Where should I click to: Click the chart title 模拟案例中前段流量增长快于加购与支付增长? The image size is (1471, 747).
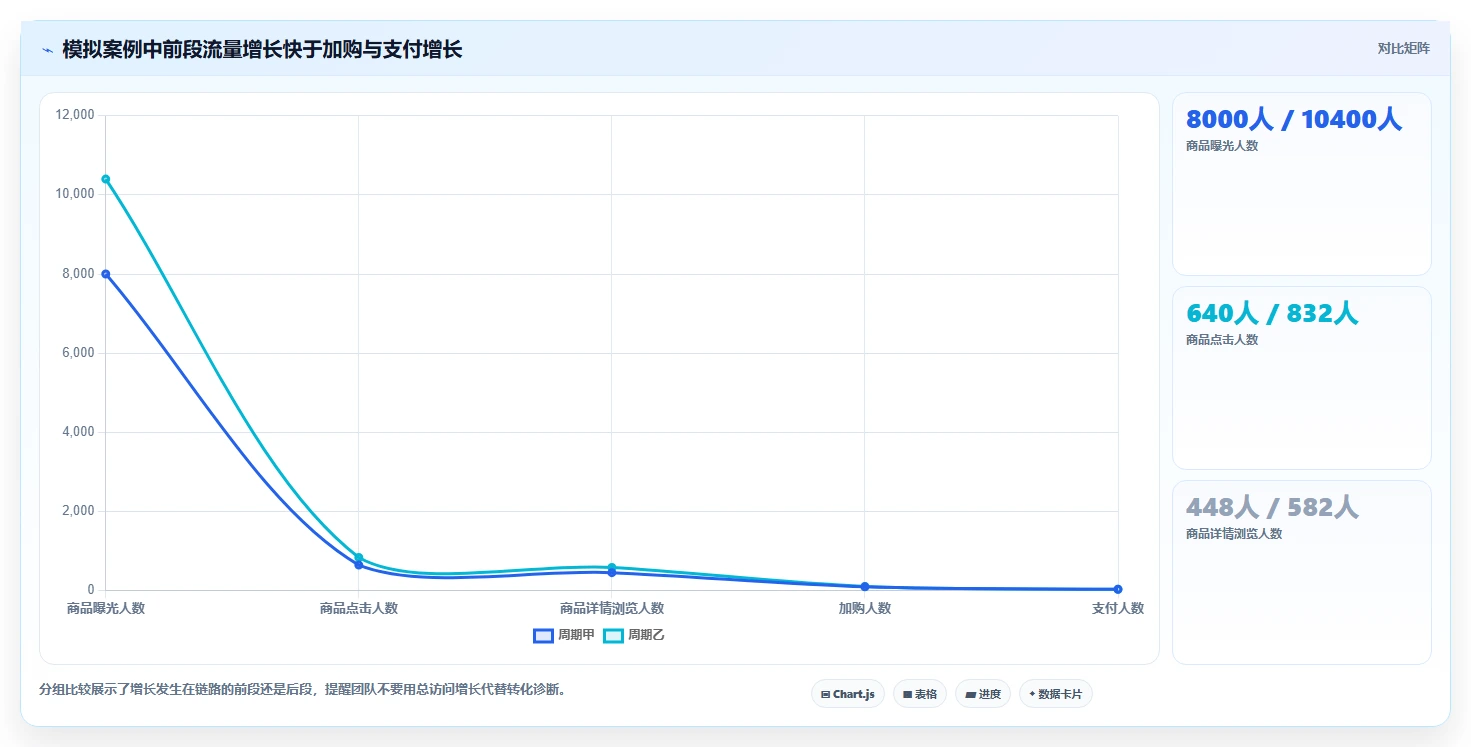262,49
